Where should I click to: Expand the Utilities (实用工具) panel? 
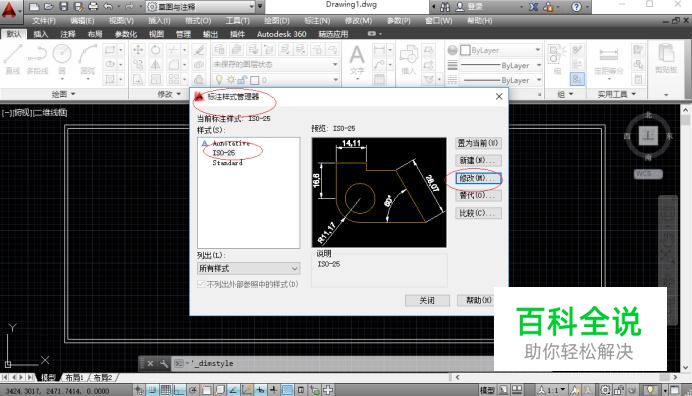(x=617, y=94)
